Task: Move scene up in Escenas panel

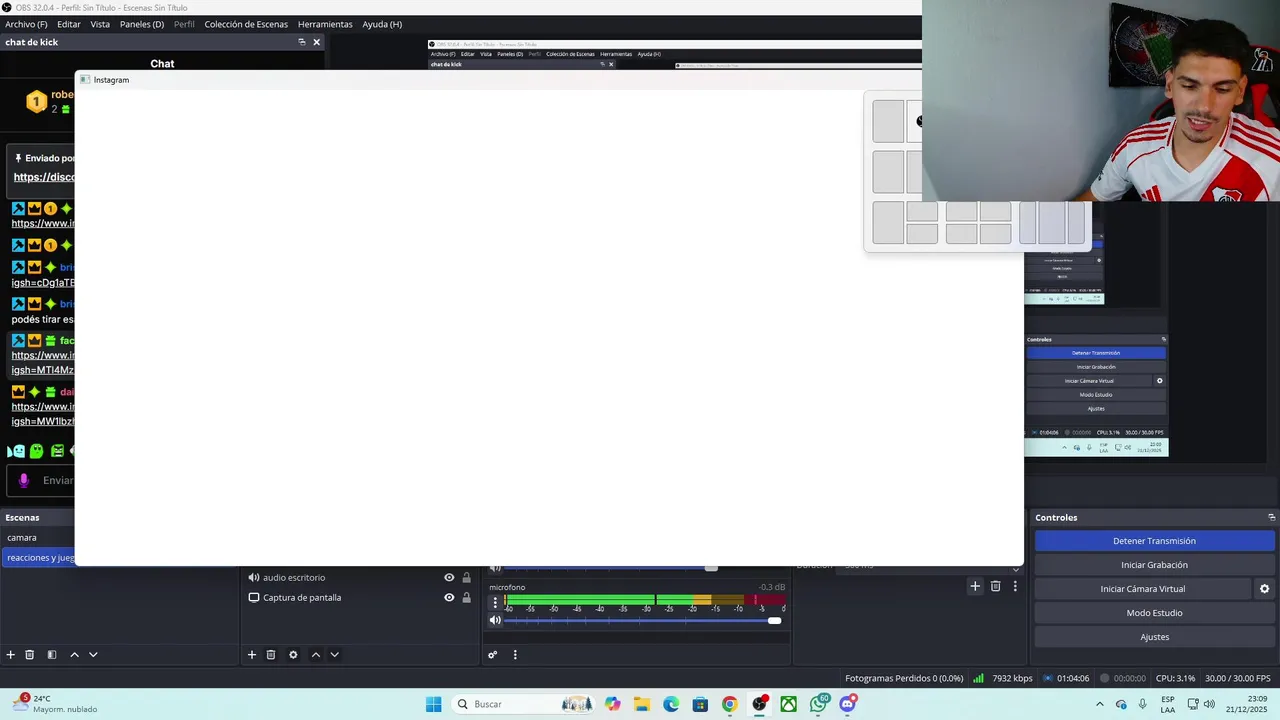Action: pyautogui.click(x=74, y=655)
